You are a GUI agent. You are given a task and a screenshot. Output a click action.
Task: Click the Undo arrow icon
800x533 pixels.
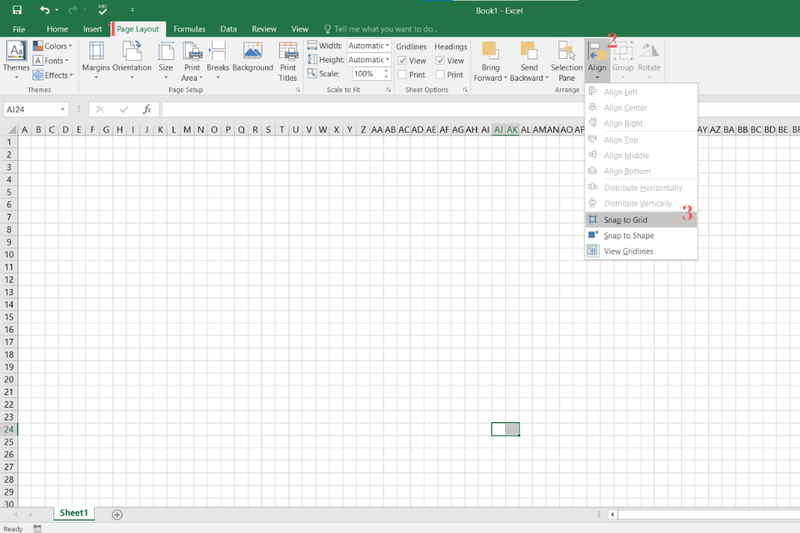45,10
